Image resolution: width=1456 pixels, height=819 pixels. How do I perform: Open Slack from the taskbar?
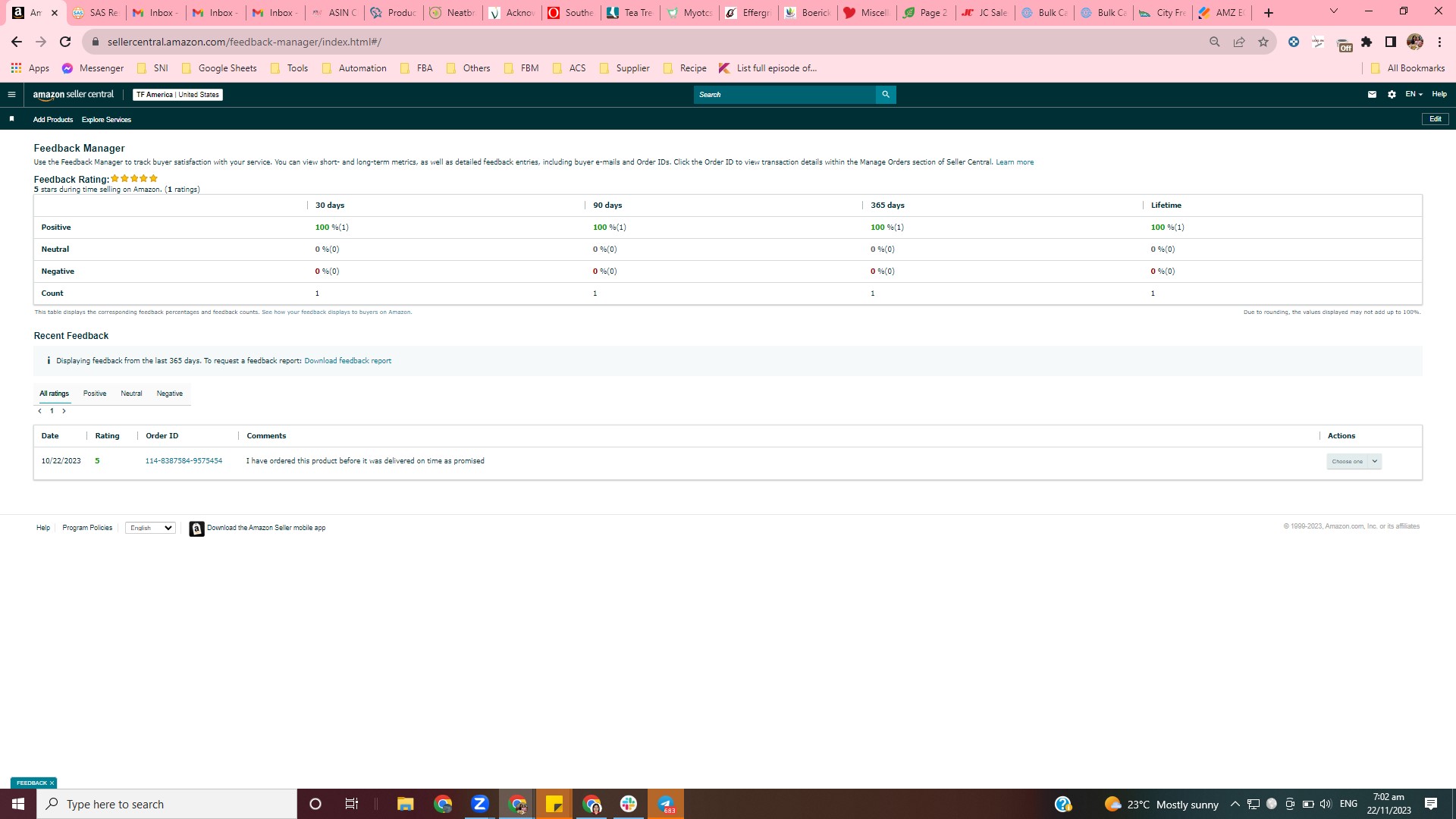(629, 804)
